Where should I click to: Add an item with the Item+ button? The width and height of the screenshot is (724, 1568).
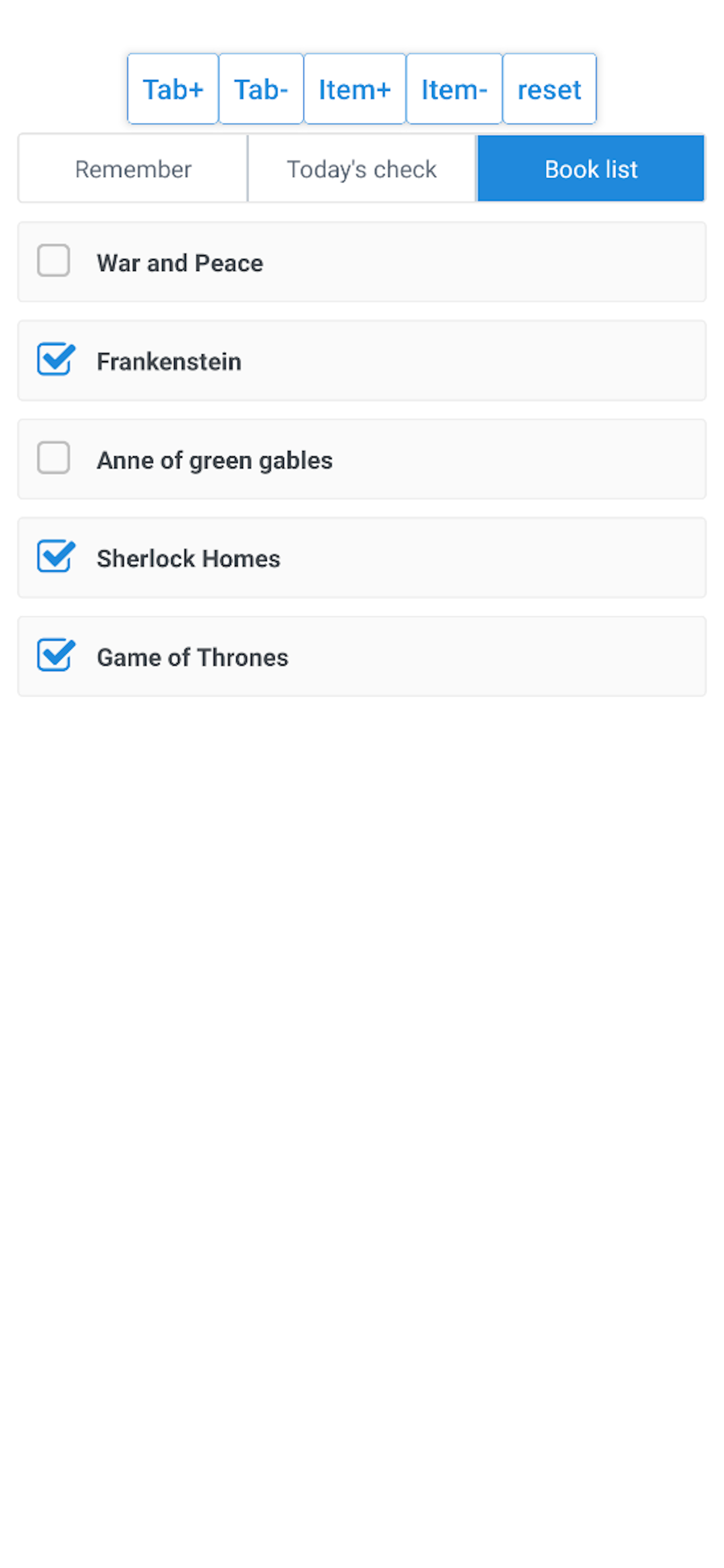click(354, 89)
